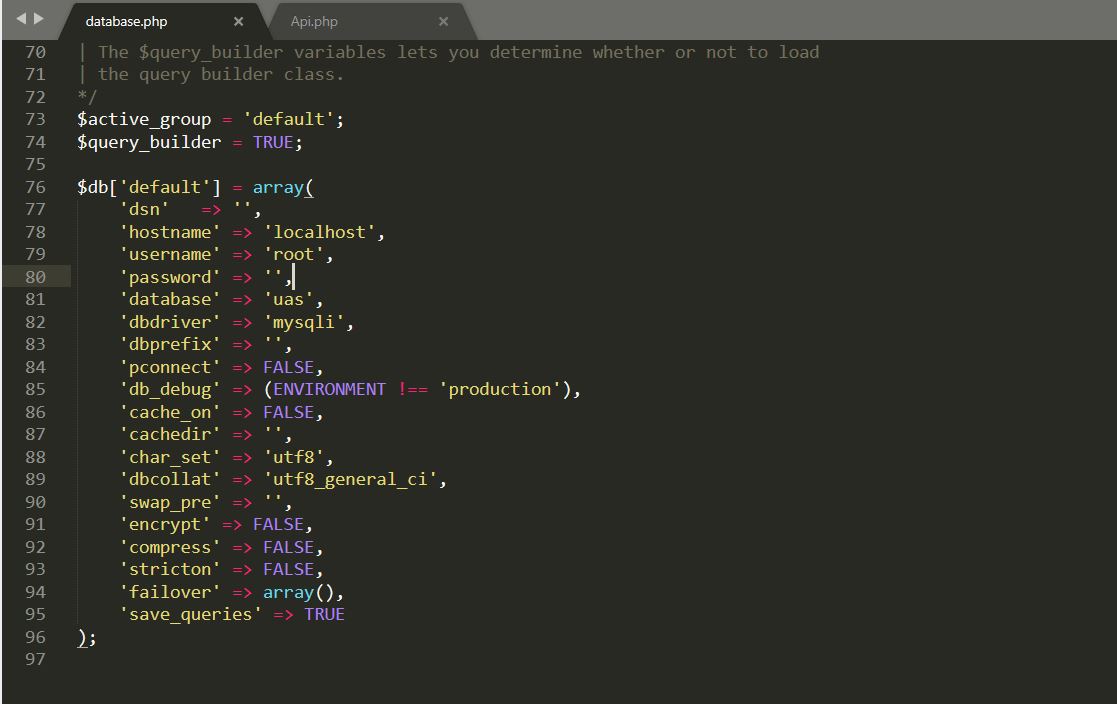
Task: Click line number 80 in gutter
Action: [35, 276]
